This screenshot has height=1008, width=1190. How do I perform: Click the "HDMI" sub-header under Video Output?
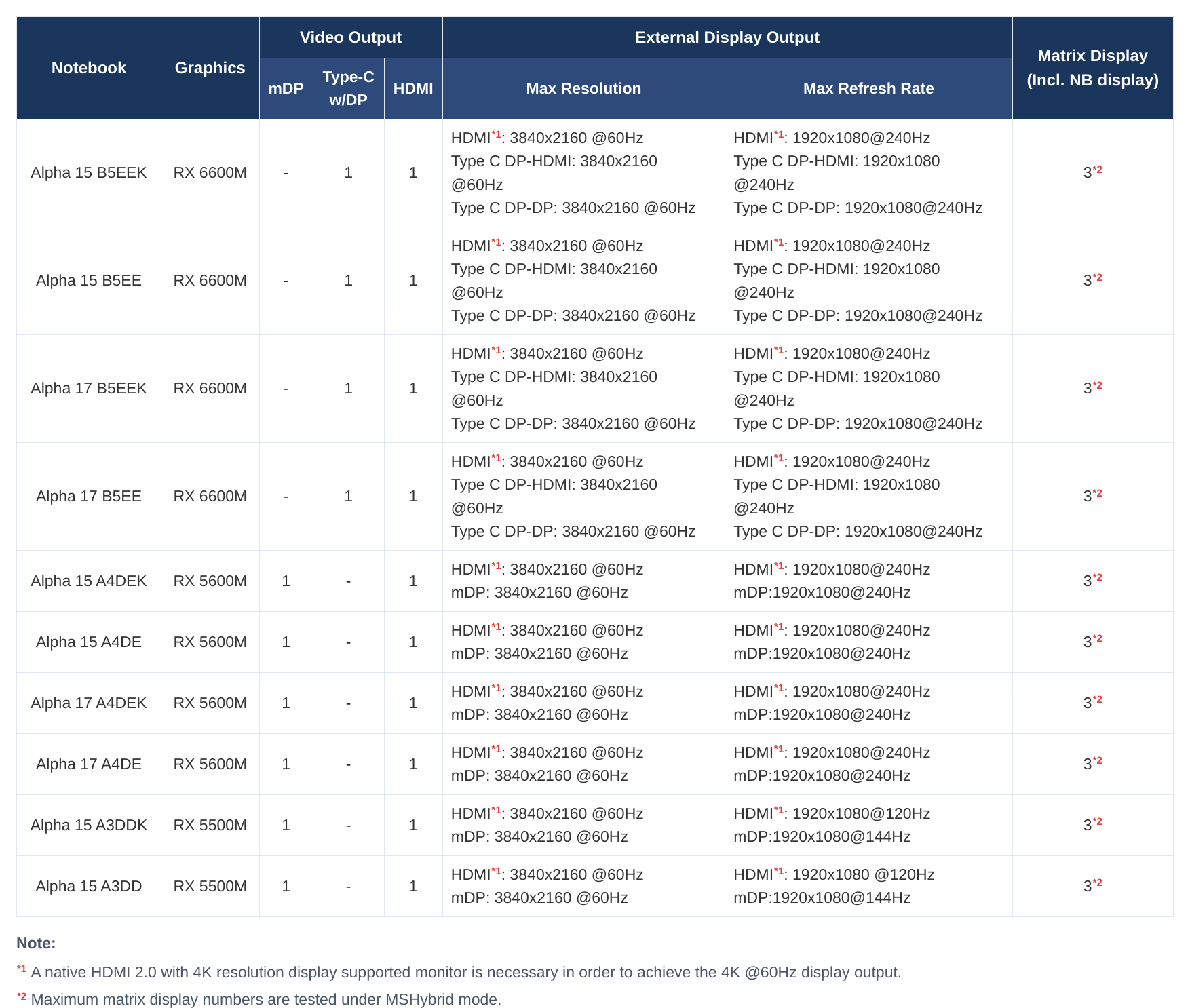(x=413, y=88)
